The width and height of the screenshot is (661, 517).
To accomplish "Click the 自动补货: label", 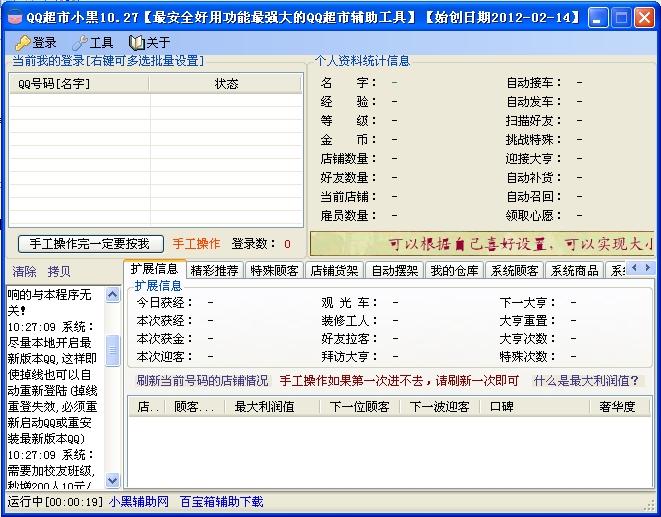I will click(534, 178).
